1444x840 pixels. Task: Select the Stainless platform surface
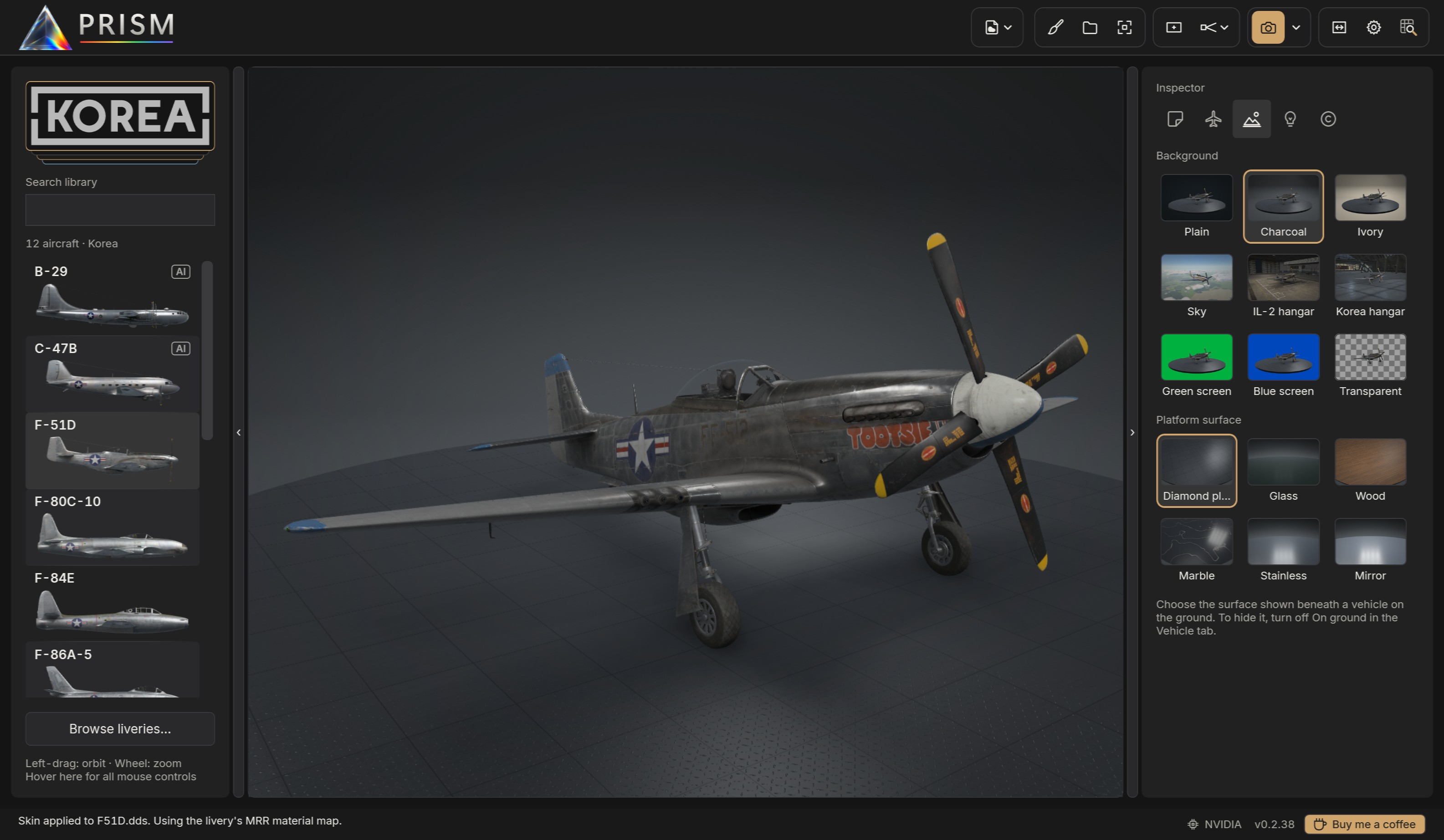point(1283,550)
